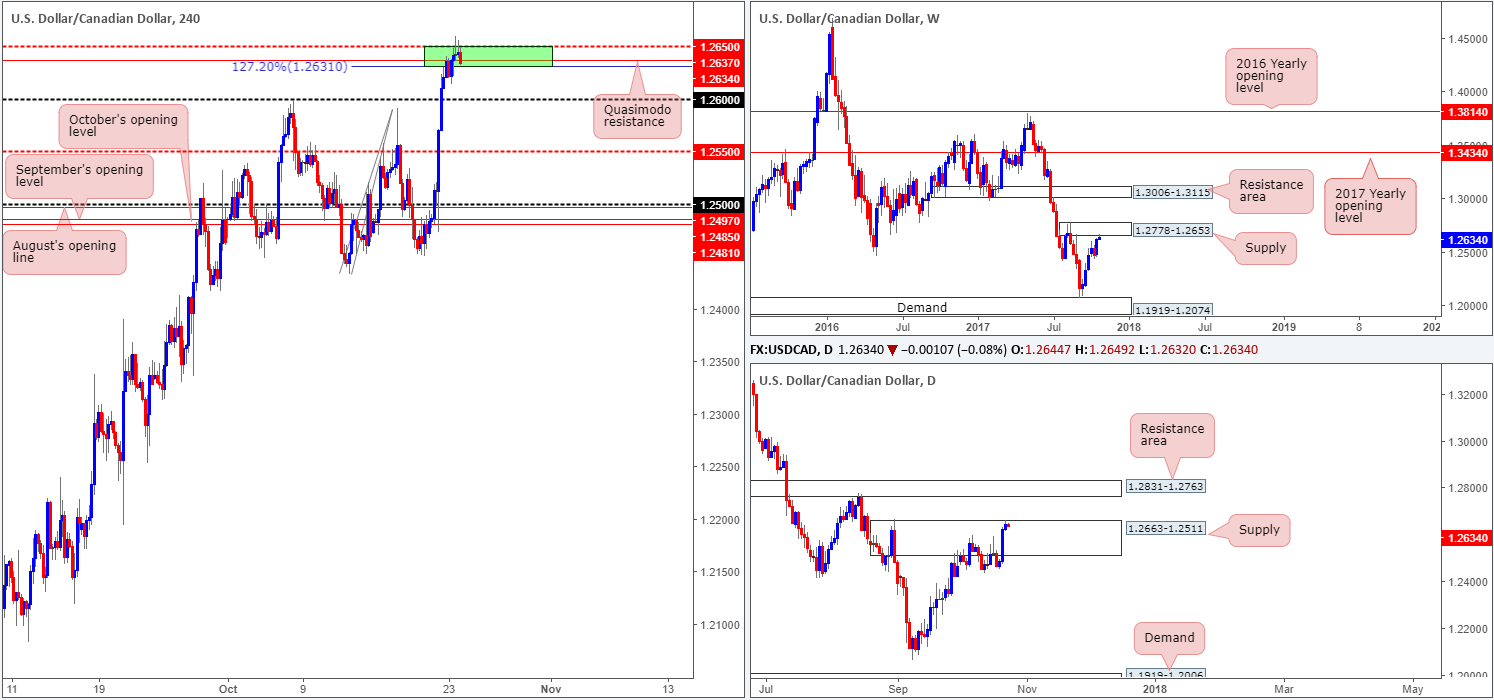Click the Mar date label on daily chart

tap(1282, 689)
